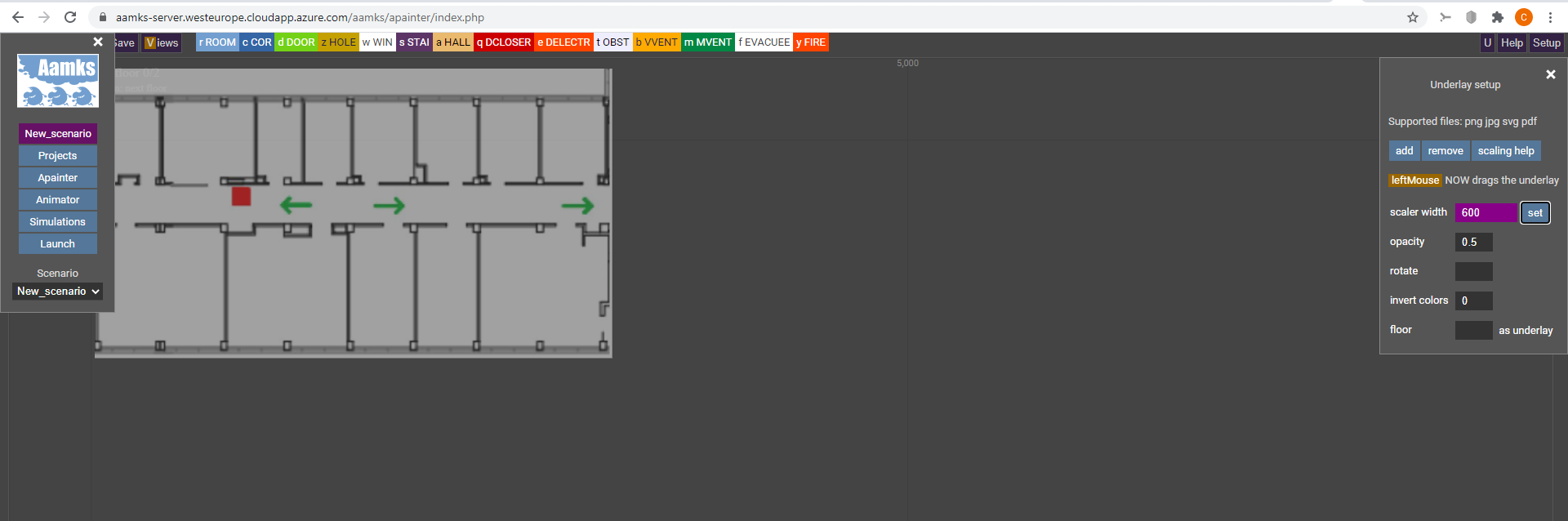The image size is (1568, 521).
Task: Focus the opacity input field
Action: pos(1473,242)
